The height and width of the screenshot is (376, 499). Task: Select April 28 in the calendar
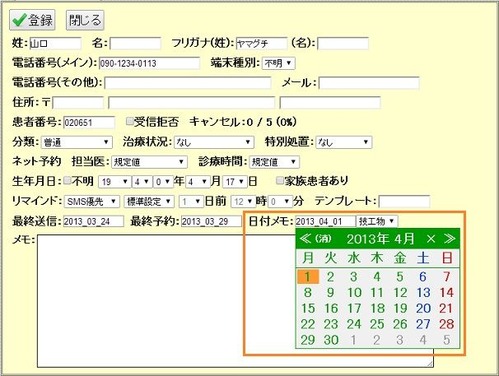click(446, 324)
